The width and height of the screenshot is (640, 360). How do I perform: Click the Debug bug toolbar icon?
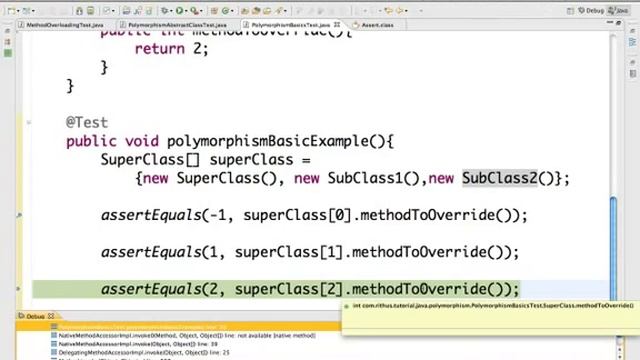(x=165, y=11)
